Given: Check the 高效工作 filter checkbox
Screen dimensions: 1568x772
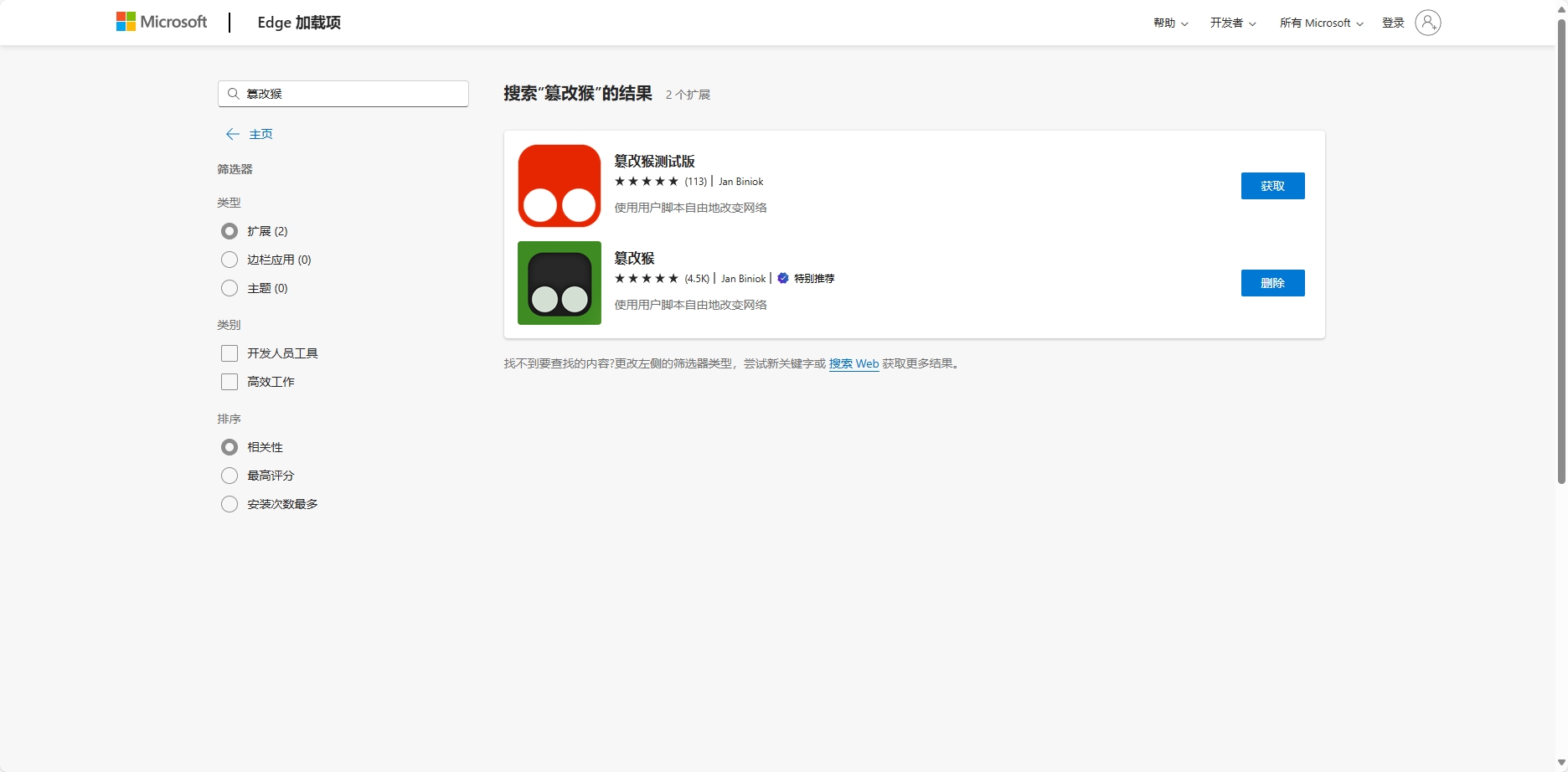Looking at the screenshot, I should coord(229,381).
